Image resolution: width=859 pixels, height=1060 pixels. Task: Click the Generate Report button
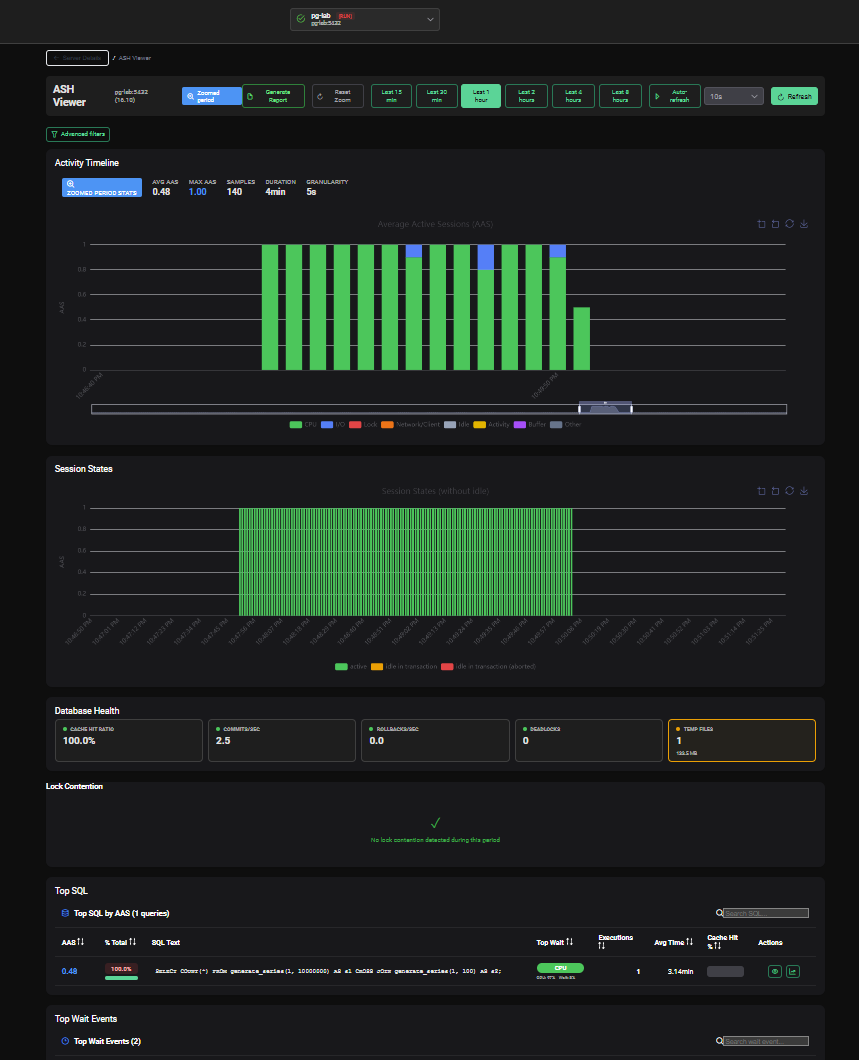point(273,96)
